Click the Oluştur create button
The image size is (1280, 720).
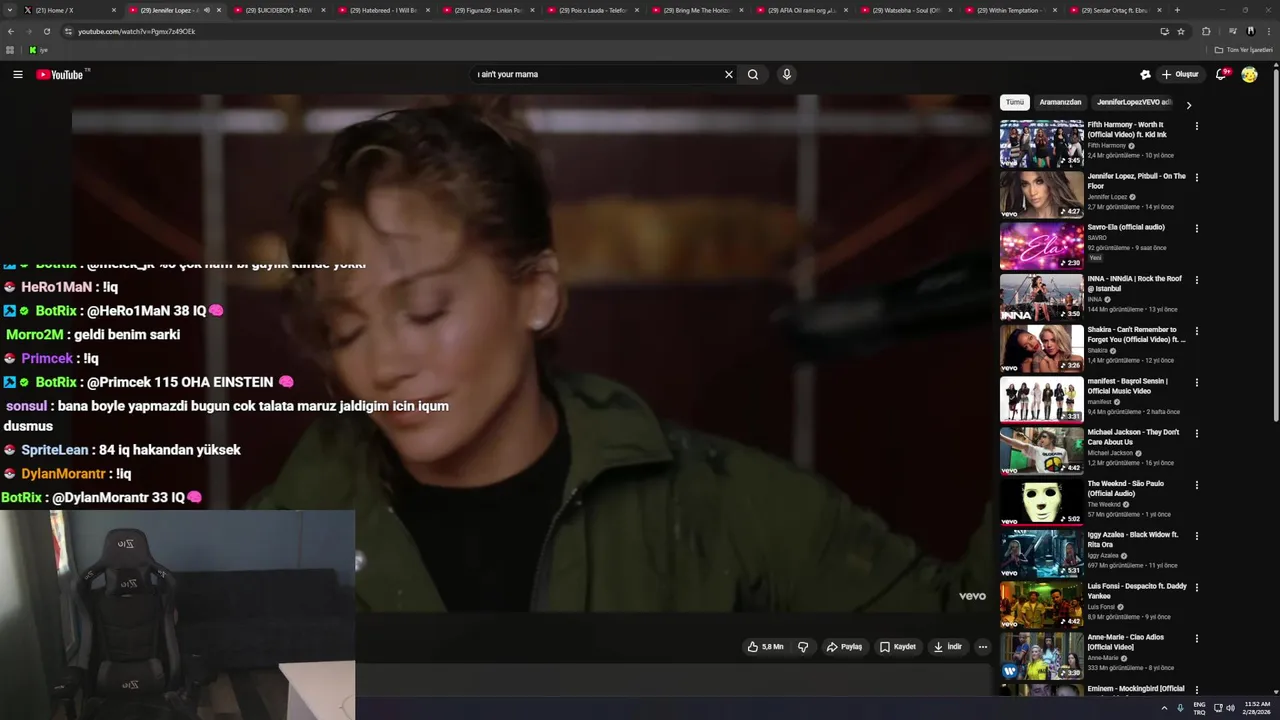(1180, 74)
